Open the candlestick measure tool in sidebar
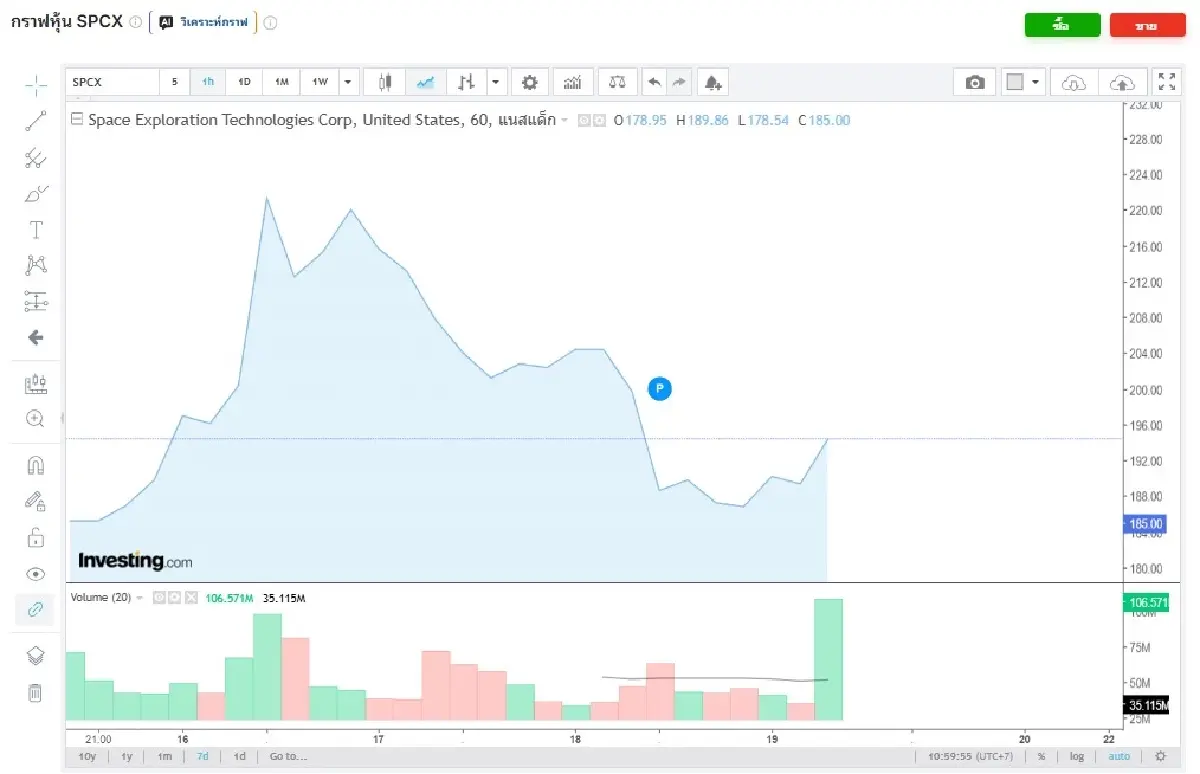 tap(35, 383)
